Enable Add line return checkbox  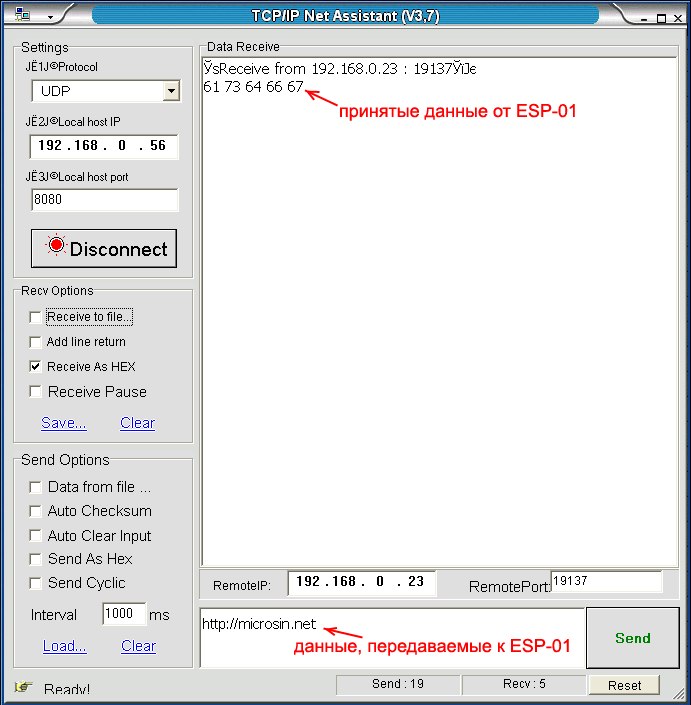pos(35,342)
